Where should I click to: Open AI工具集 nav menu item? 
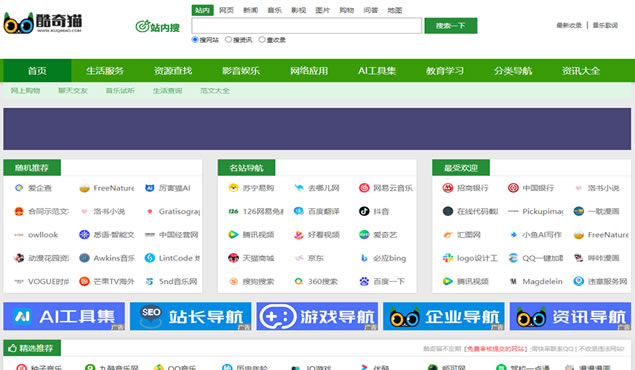click(377, 71)
